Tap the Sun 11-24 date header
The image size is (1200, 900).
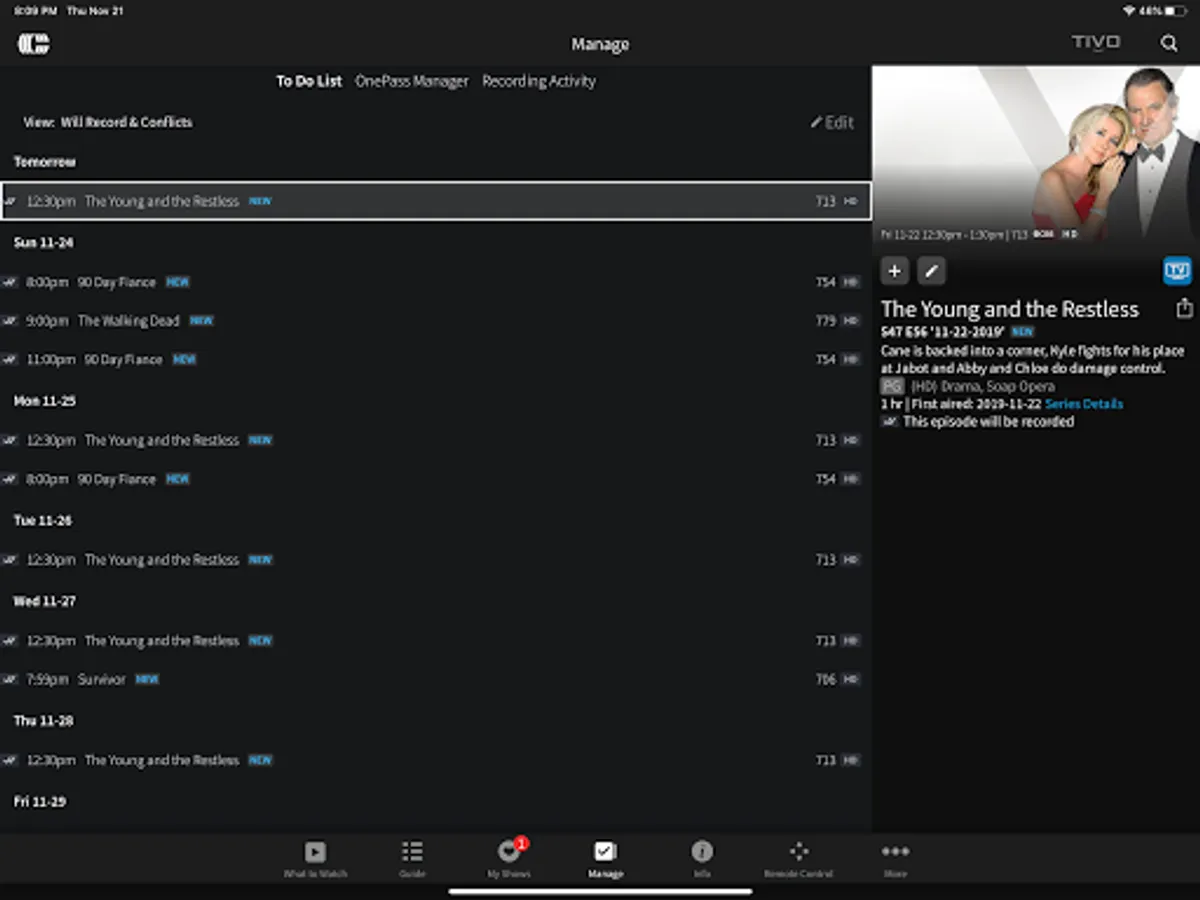43,242
